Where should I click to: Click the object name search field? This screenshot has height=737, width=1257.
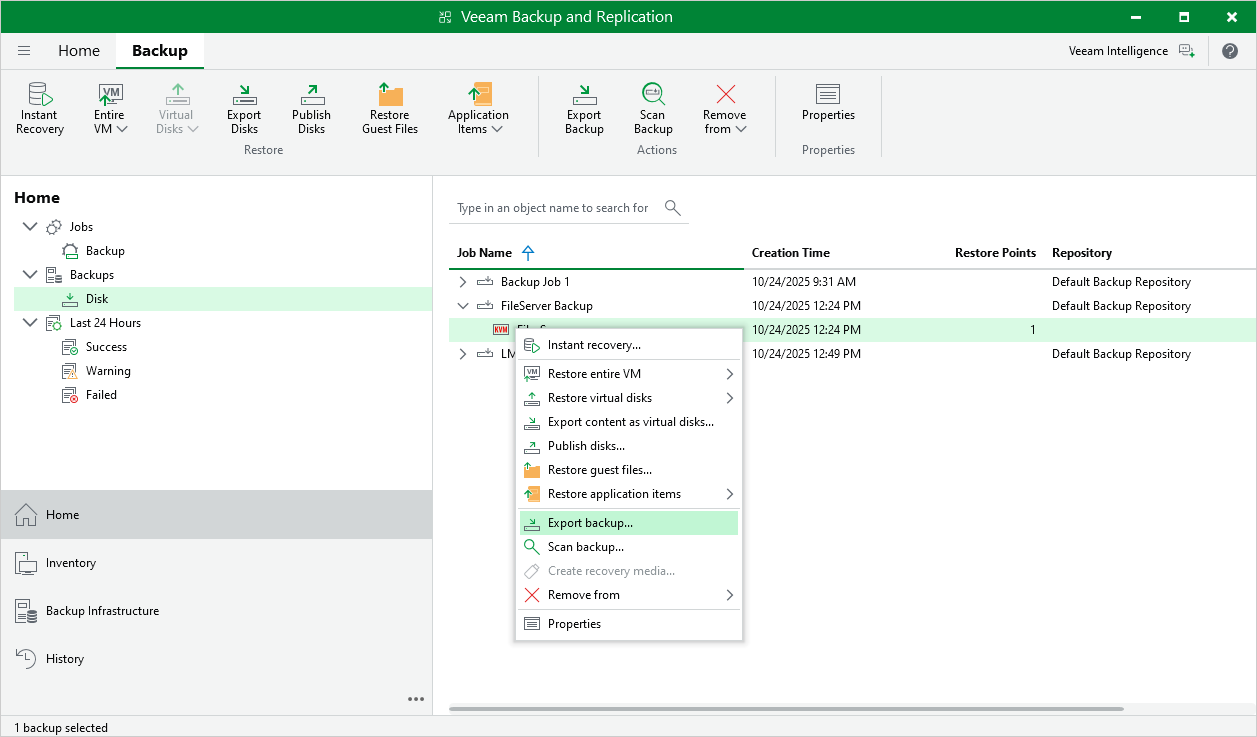[553, 208]
